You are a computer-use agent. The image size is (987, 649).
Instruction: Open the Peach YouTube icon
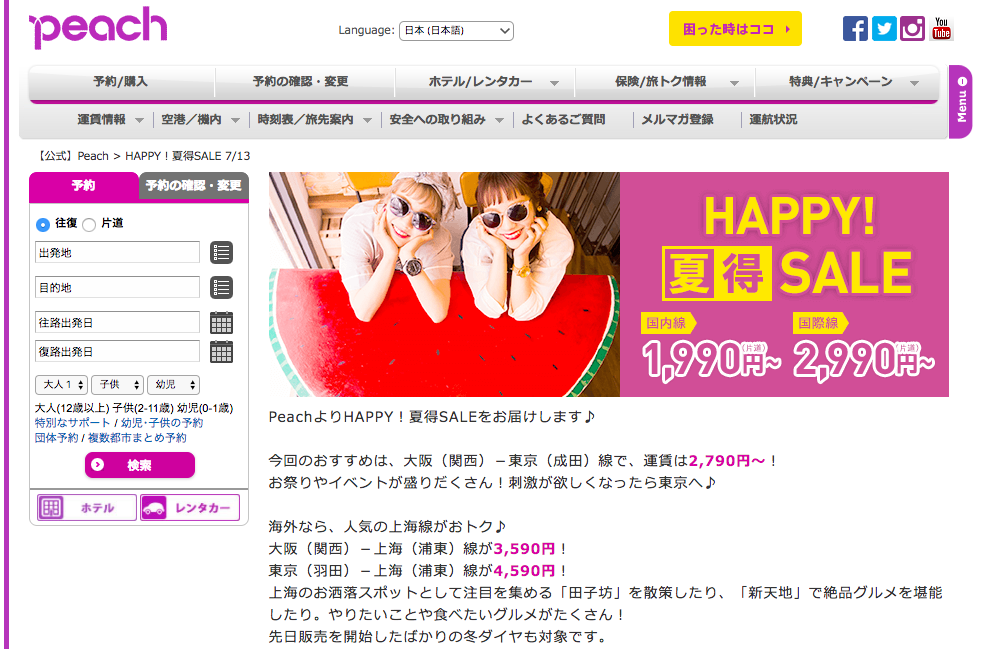coord(941,29)
